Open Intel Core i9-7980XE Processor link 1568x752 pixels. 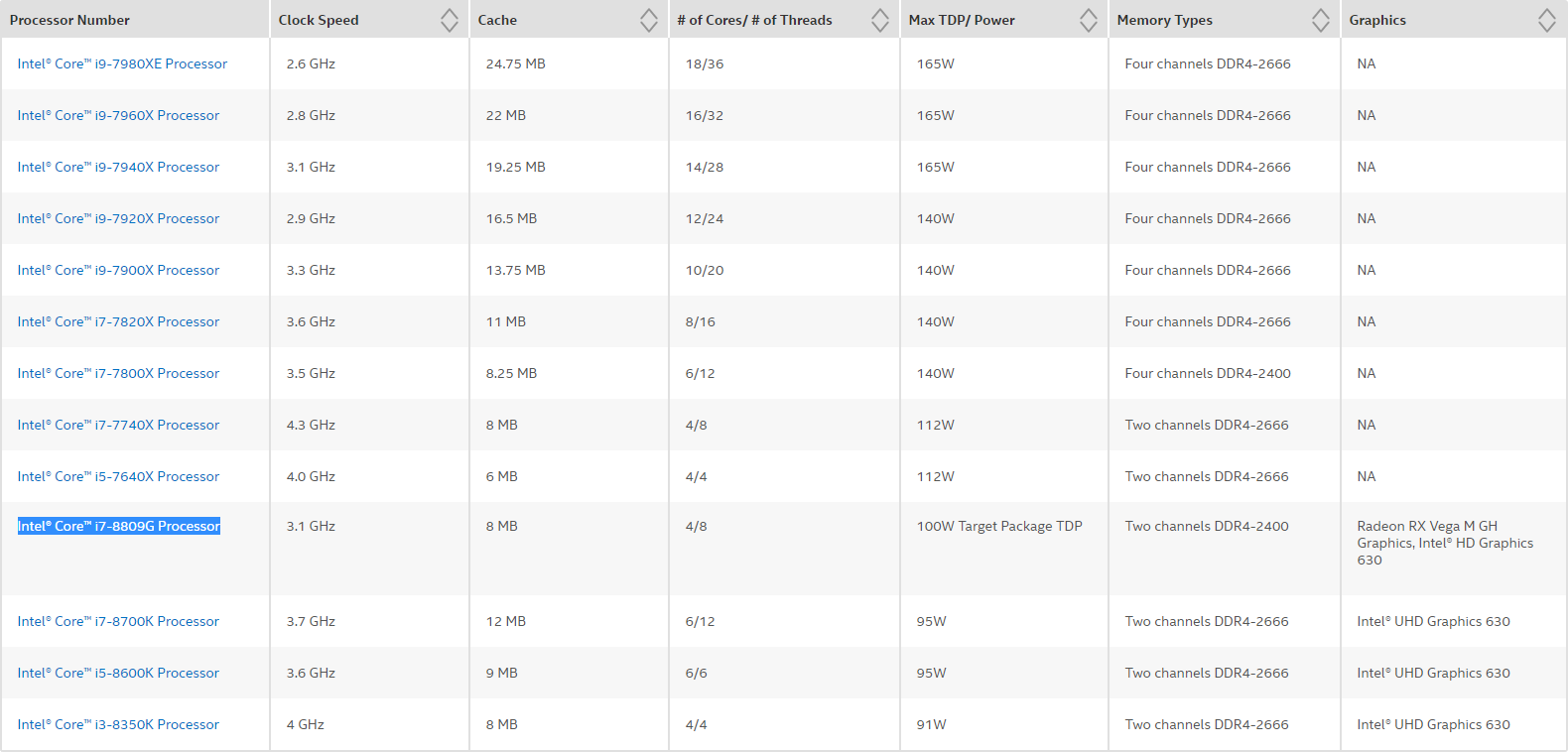click(122, 63)
